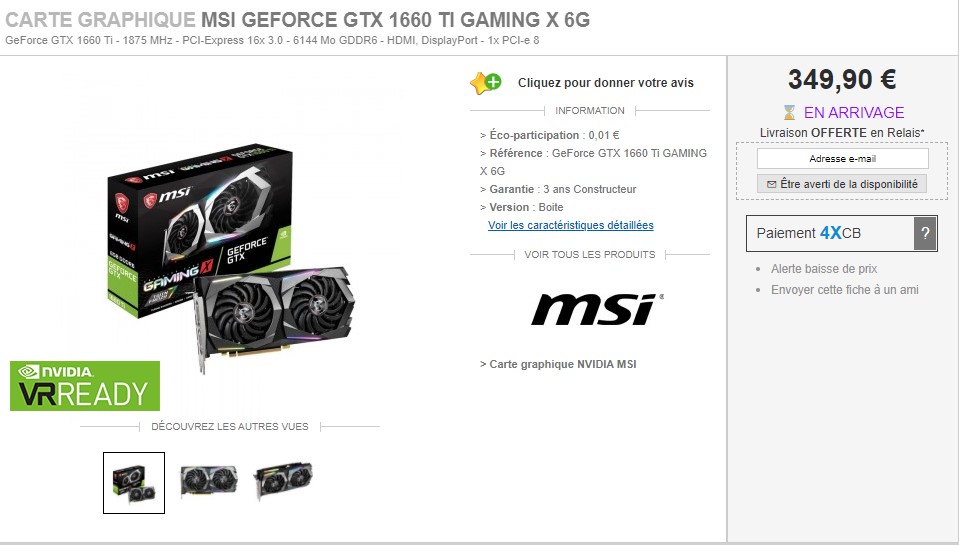Click the hourglass availability icon

[790, 113]
